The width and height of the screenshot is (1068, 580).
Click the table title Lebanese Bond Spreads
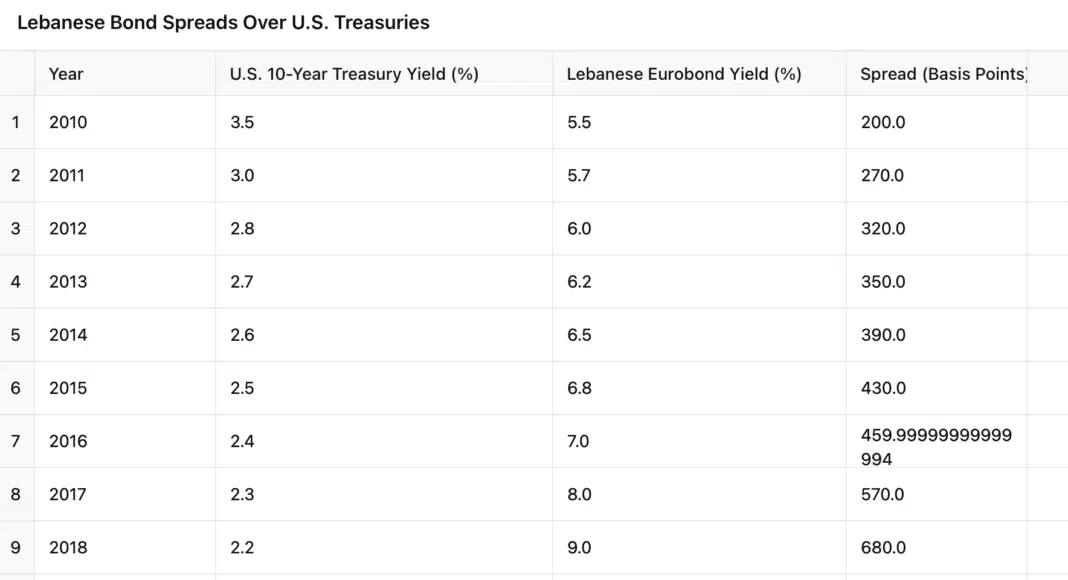coord(223,22)
